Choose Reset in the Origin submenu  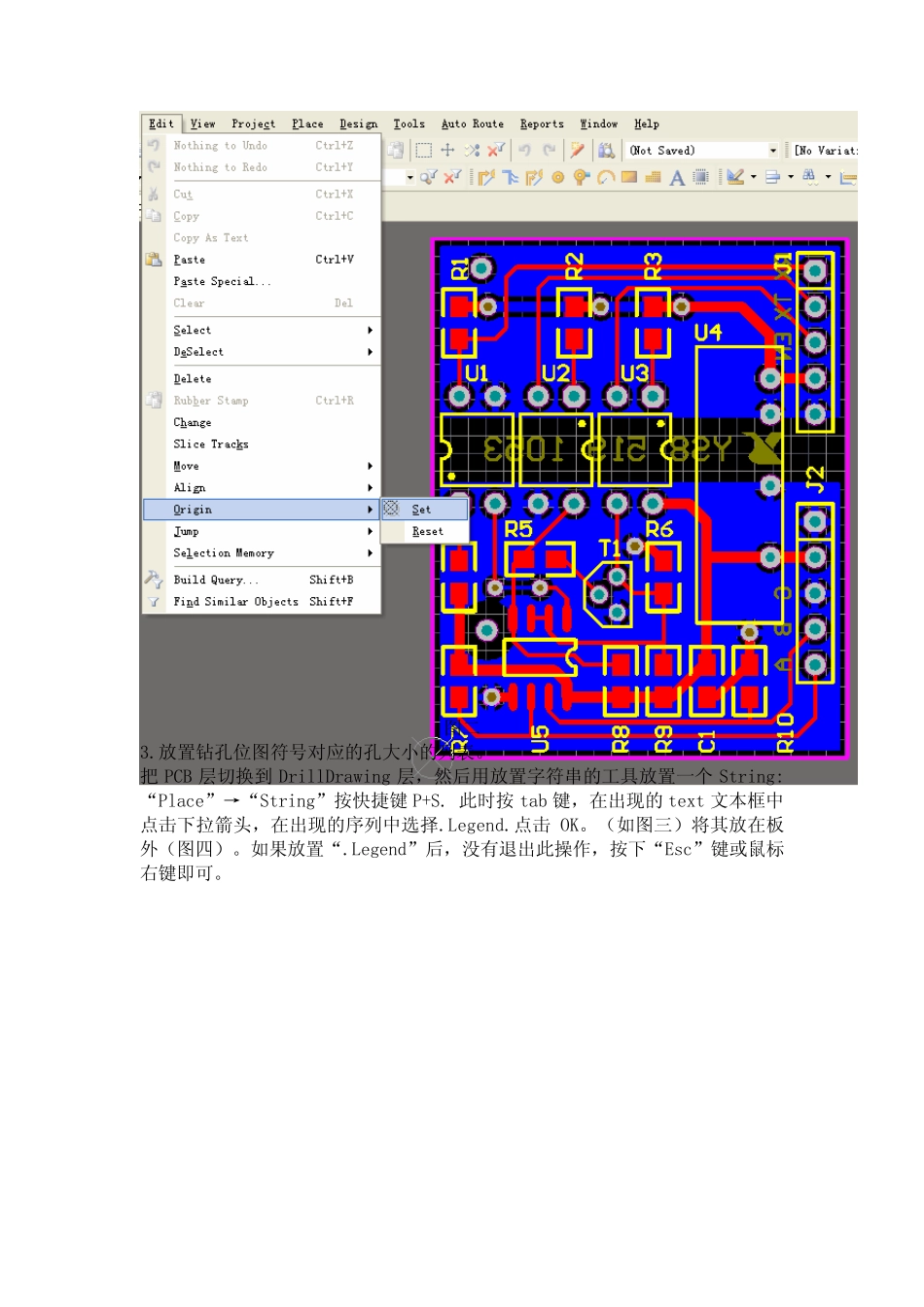pyautogui.click(x=424, y=531)
